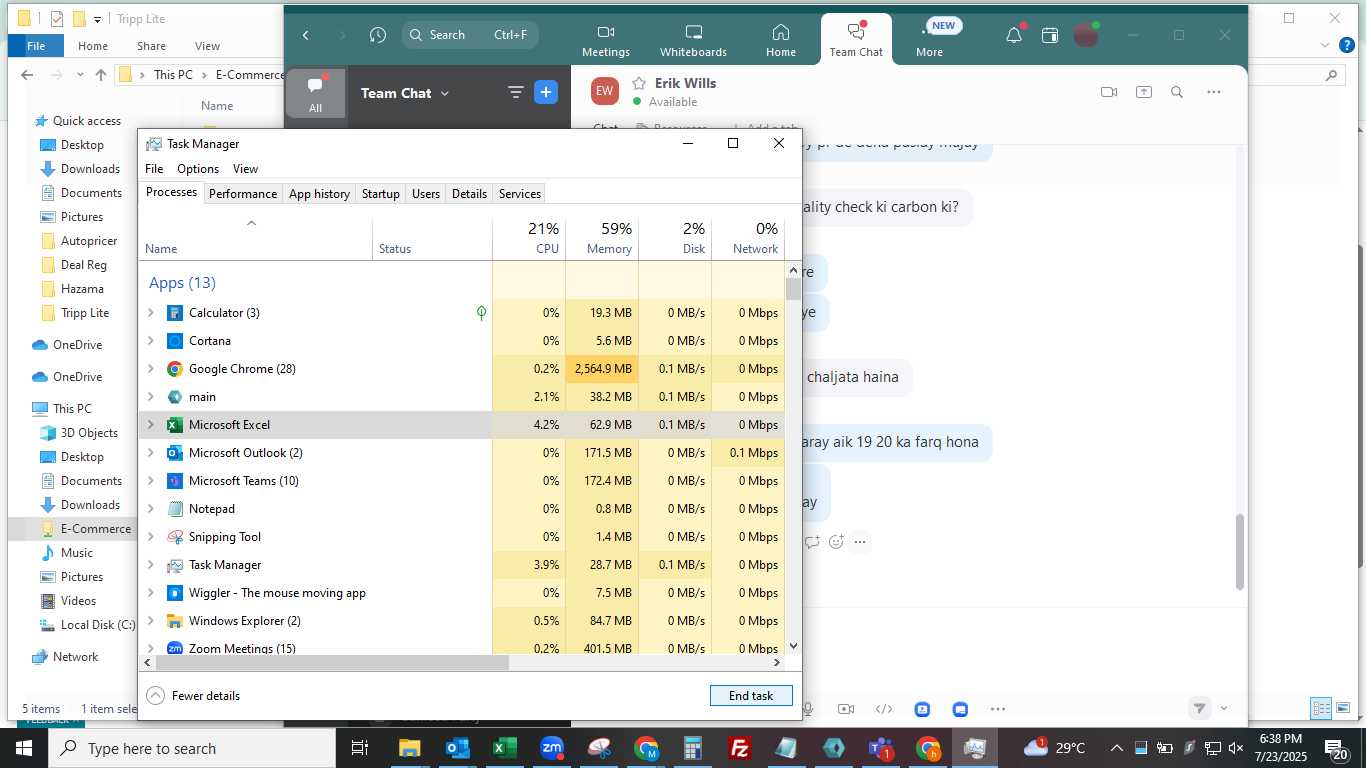This screenshot has width=1366, height=768.
Task: Collapse Task Manager to Fewer details
Action: (x=193, y=696)
